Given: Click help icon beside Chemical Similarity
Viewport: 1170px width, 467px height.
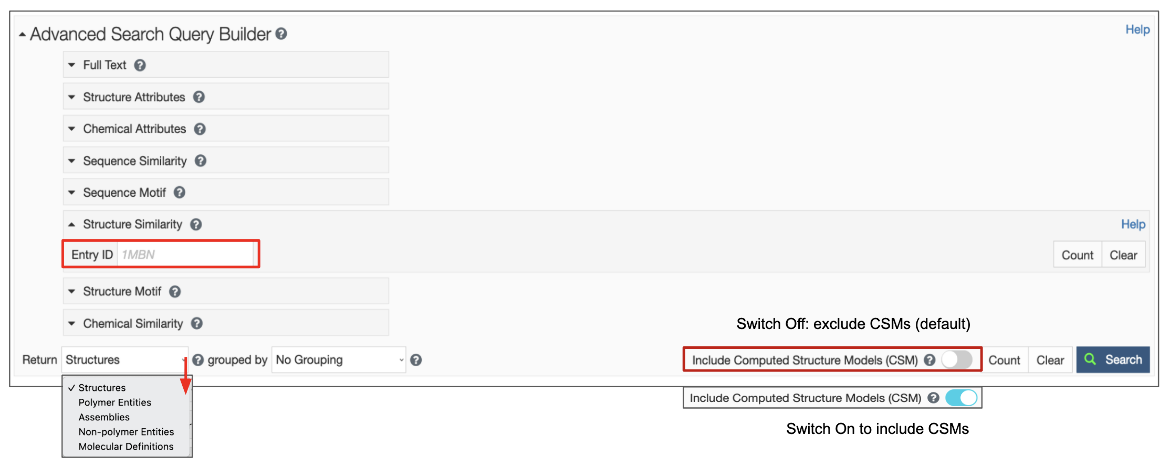Looking at the screenshot, I should coord(197,324).
